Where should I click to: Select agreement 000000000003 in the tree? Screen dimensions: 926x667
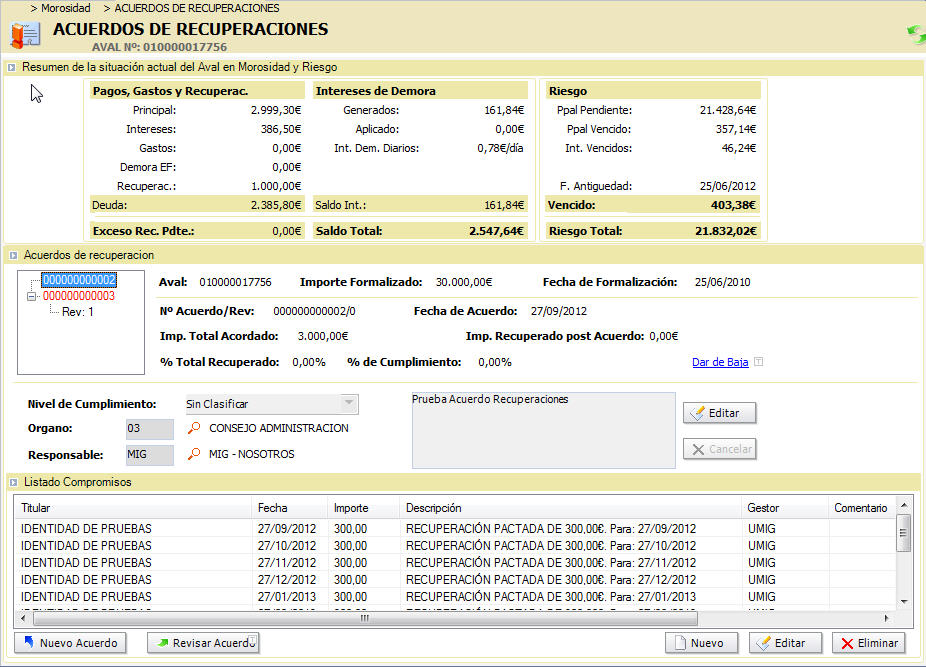[x=79, y=296]
